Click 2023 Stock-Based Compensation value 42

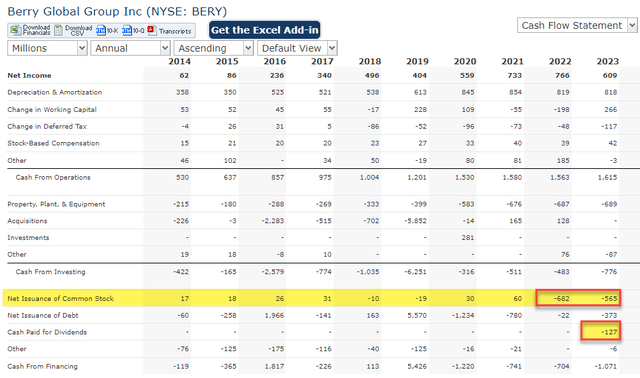[x=613, y=143]
